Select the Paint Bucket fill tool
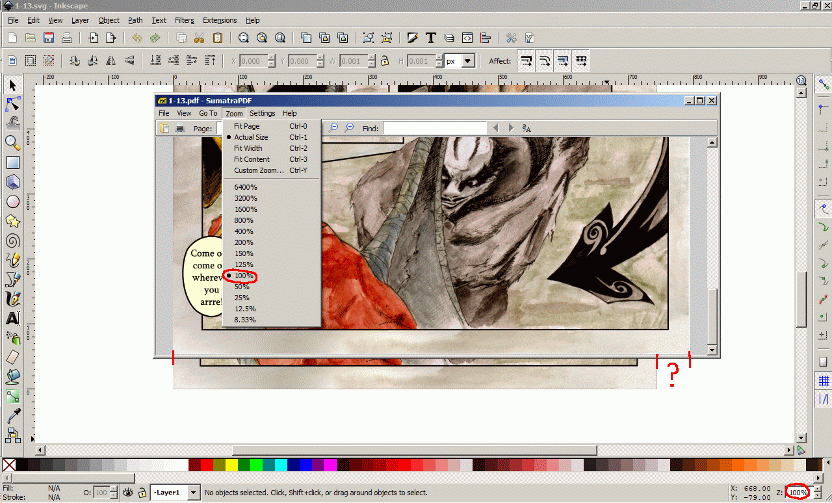The image size is (832, 503). click(x=13, y=377)
